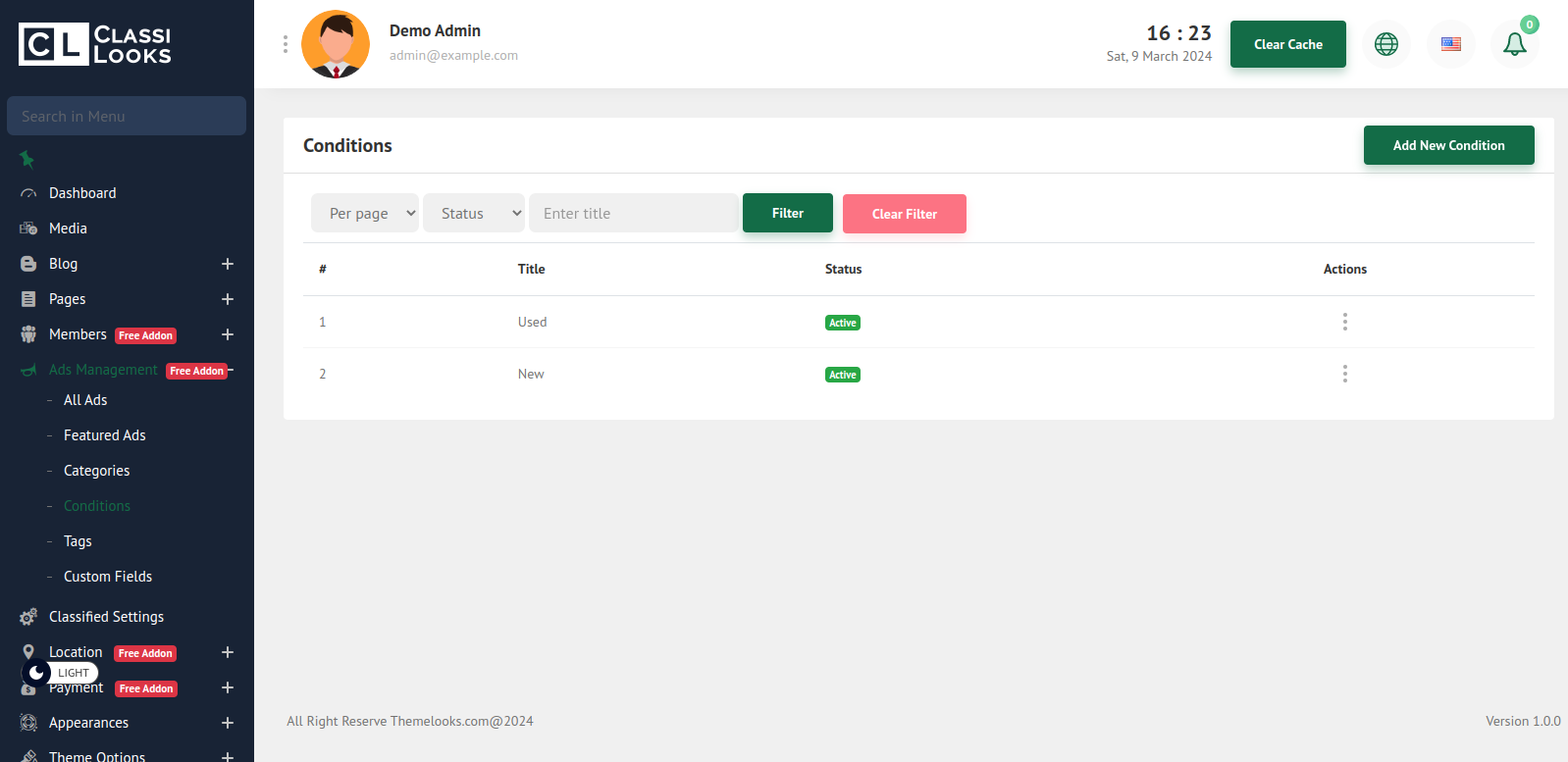Viewport: 1568px width, 762px height.
Task: Click the notification bell icon
Action: 1514,44
